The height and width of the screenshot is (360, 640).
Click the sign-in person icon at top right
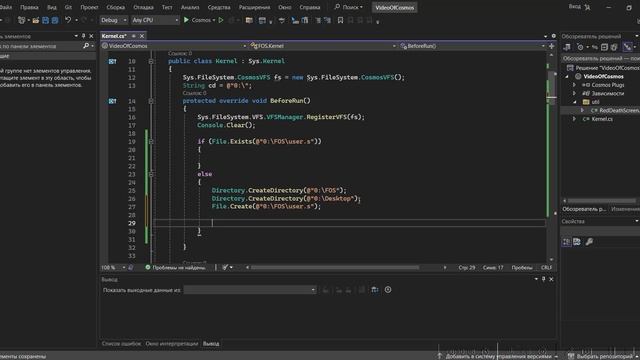click(587, 7)
